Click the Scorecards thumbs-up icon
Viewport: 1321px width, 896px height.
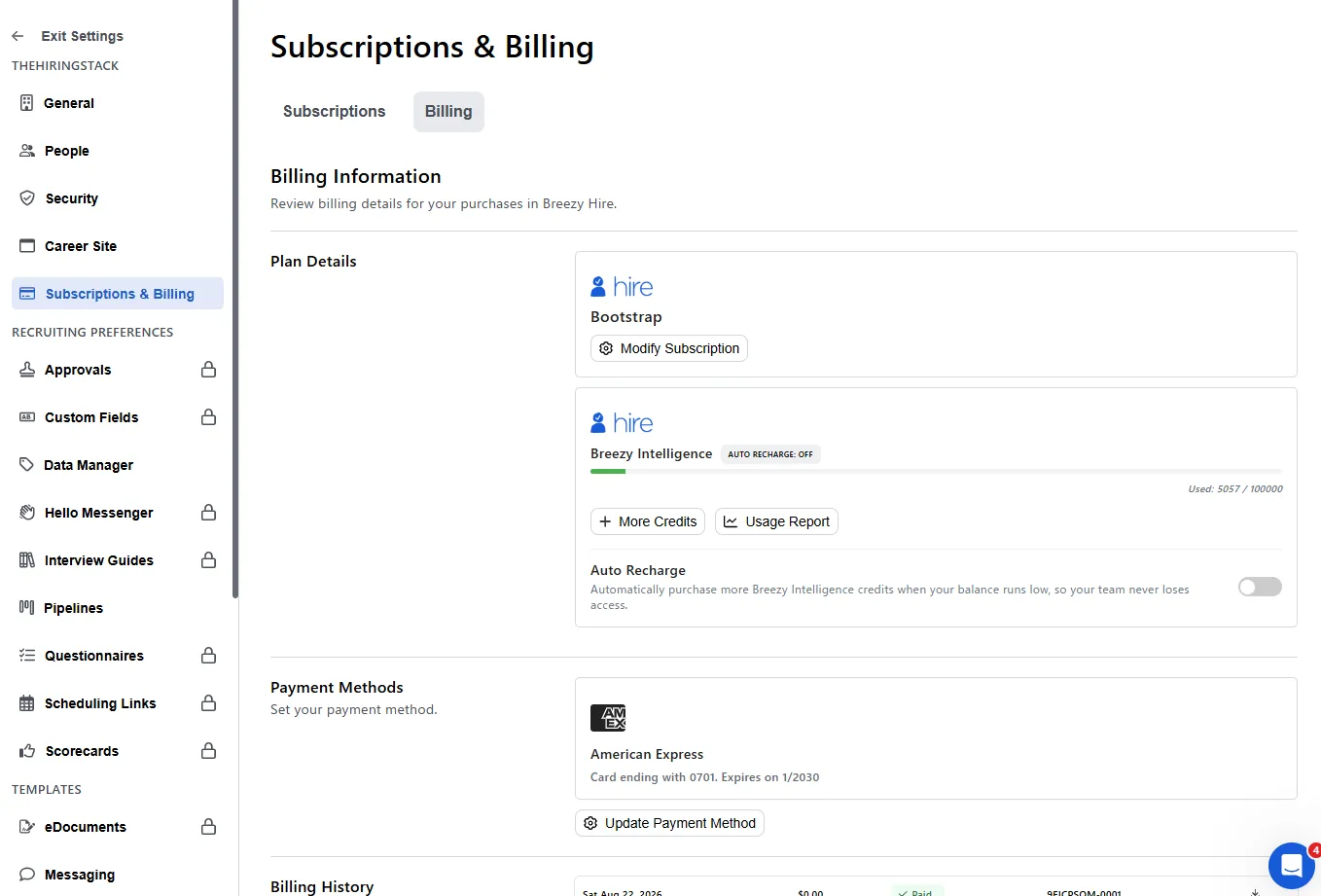(x=27, y=751)
